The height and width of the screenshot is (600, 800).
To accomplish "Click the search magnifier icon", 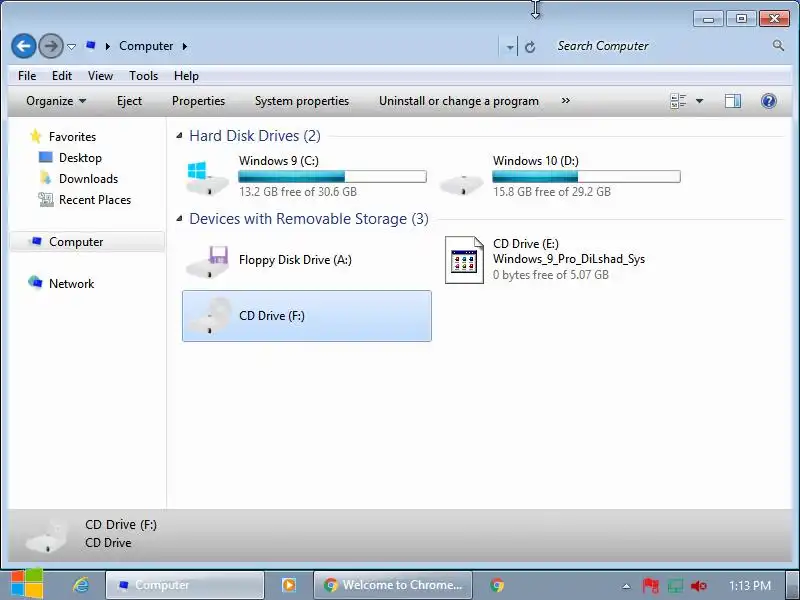I will point(778,45).
